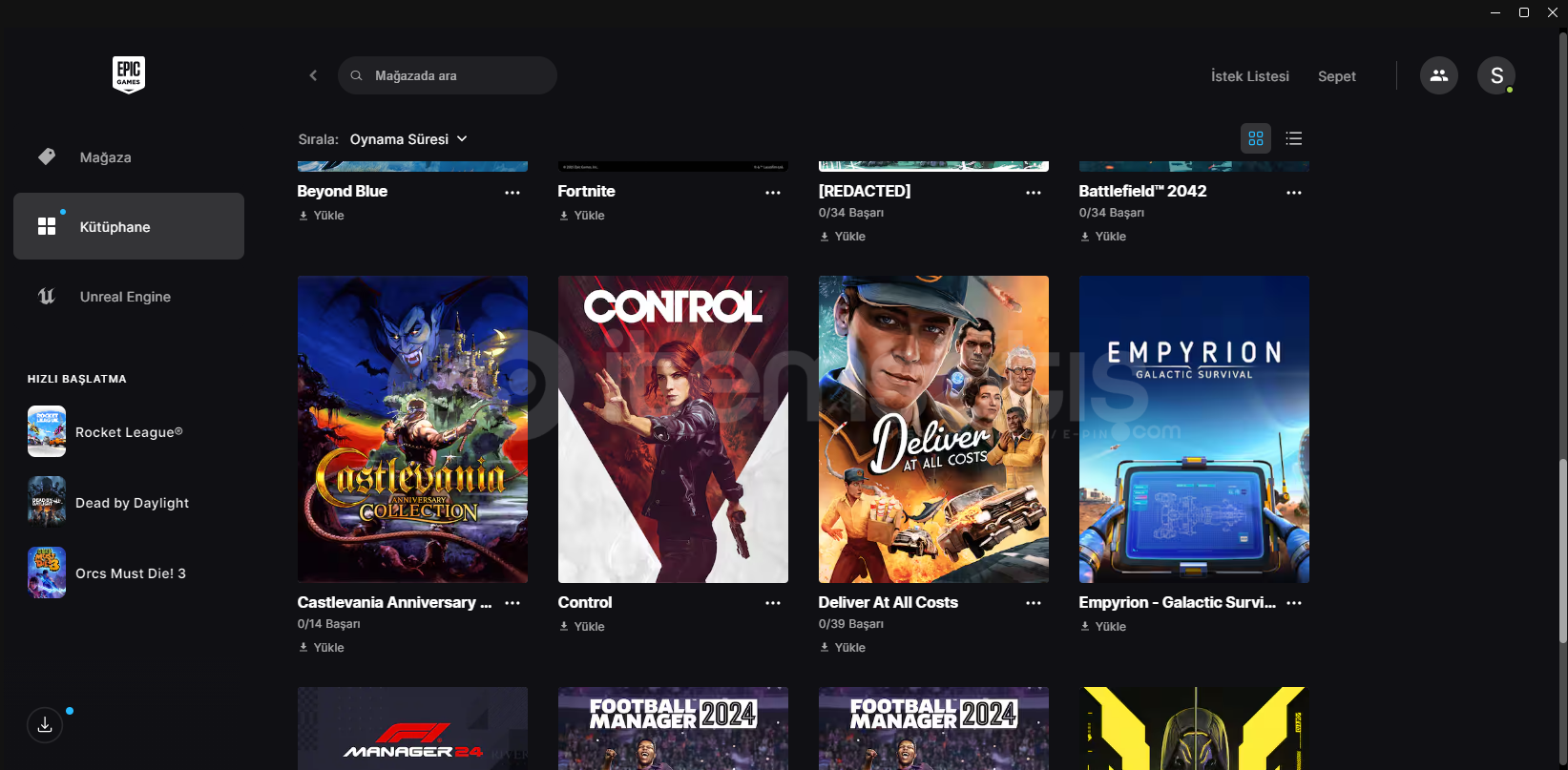The width and height of the screenshot is (1568, 770).
Task: Open the Unreal Engine logo icon
Action: point(47,296)
